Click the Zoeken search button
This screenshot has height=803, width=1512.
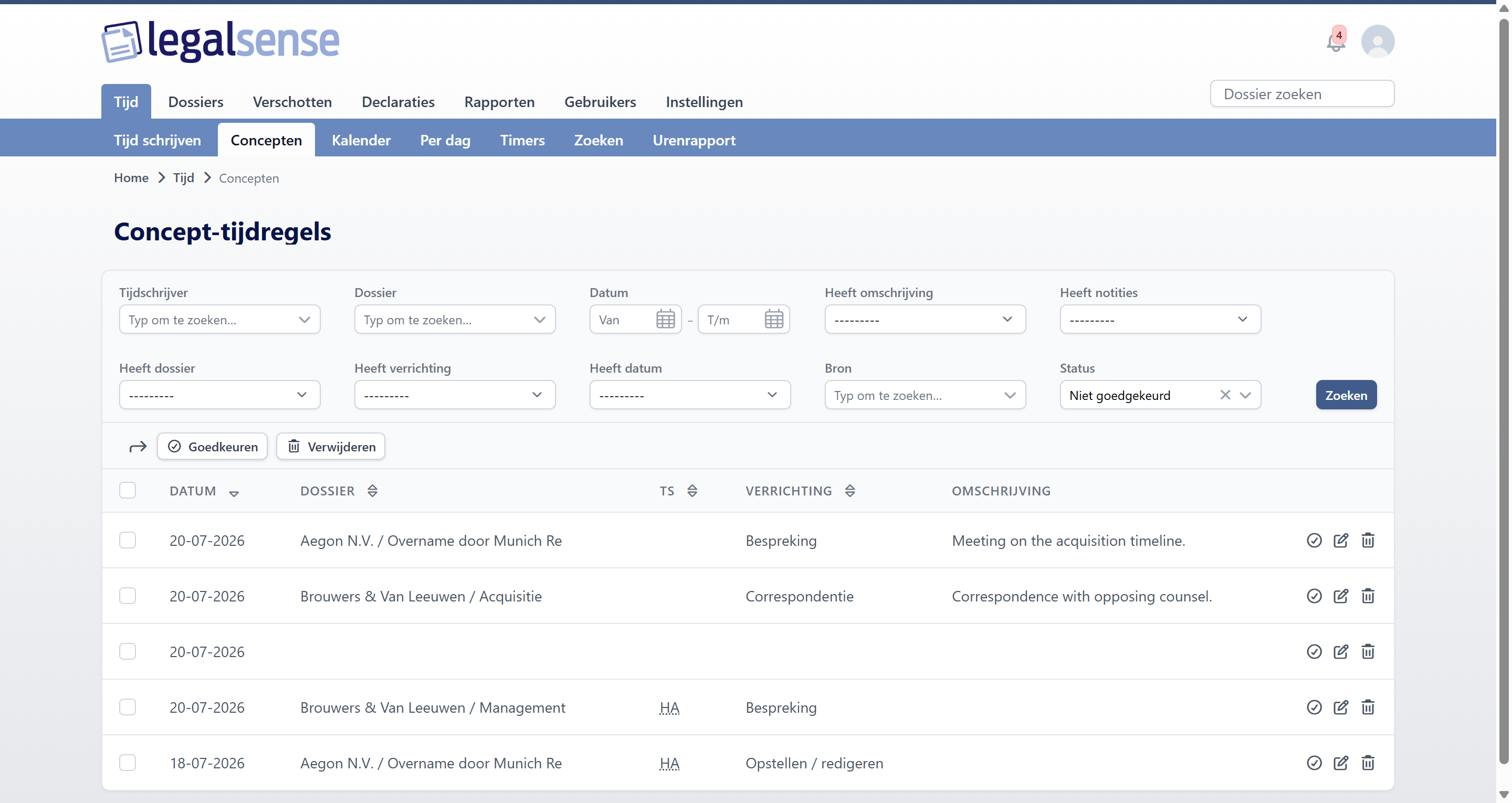[1345, 395]
